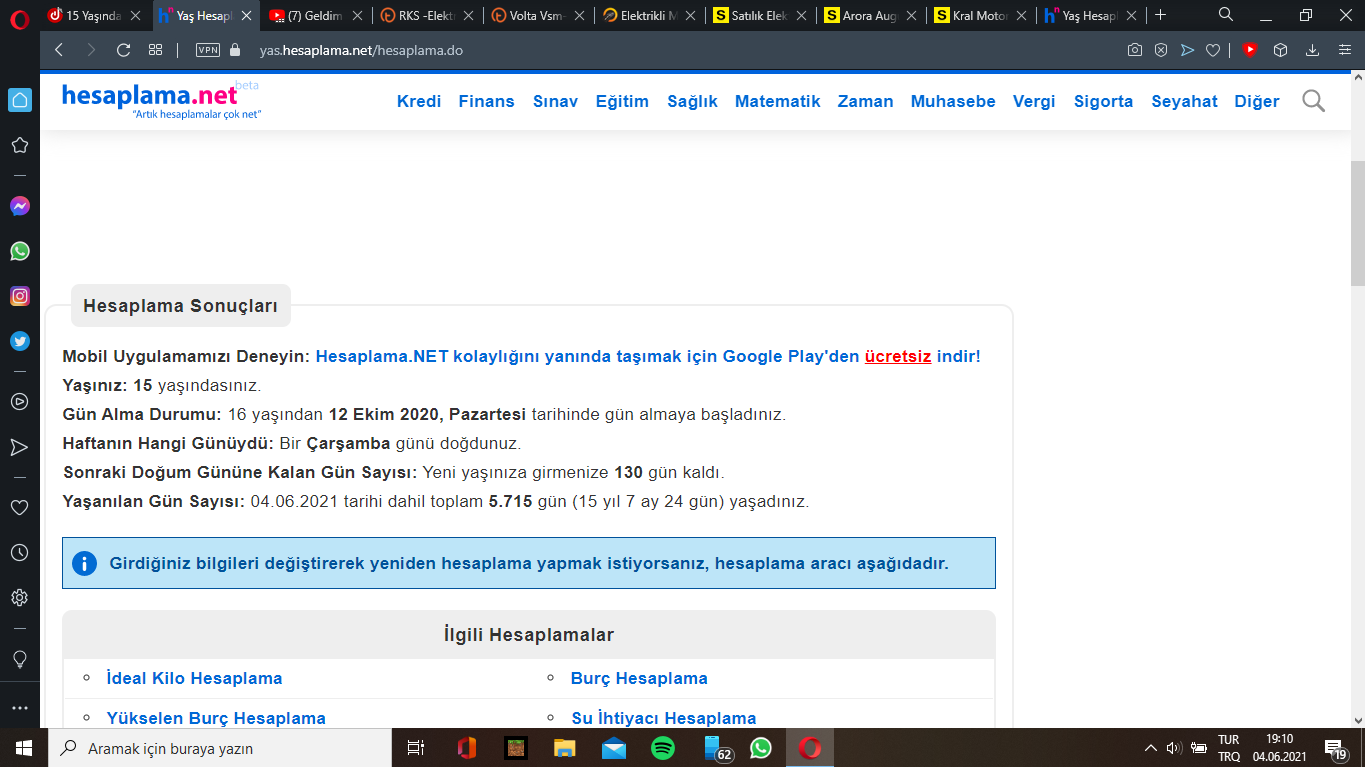Open Speed Dial grid icon in toolbar
This screenshot has width=1365, height=767.
pyautogui.click(x=155, y=50)
